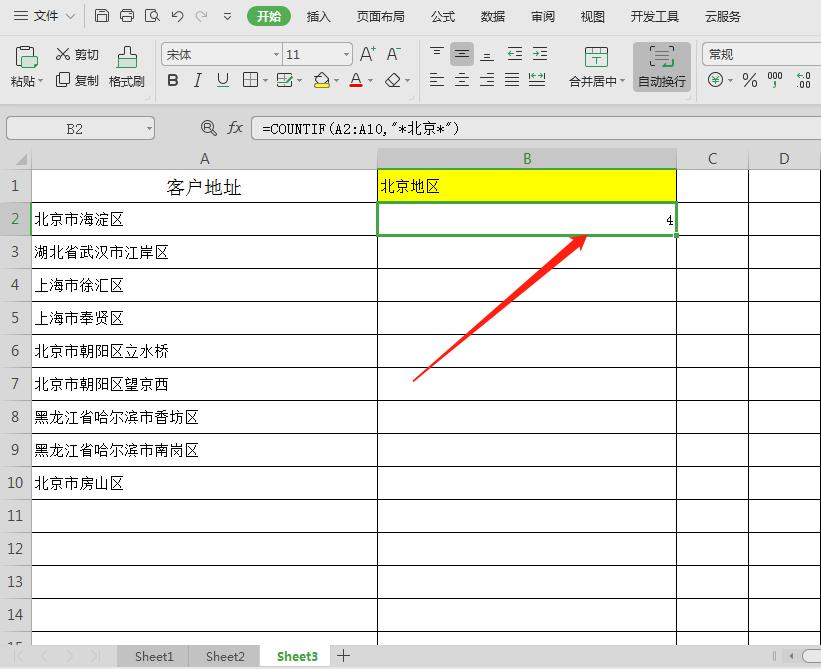Add a new sheet with the plus button
The image size is (821, 669).
(344, 655)
